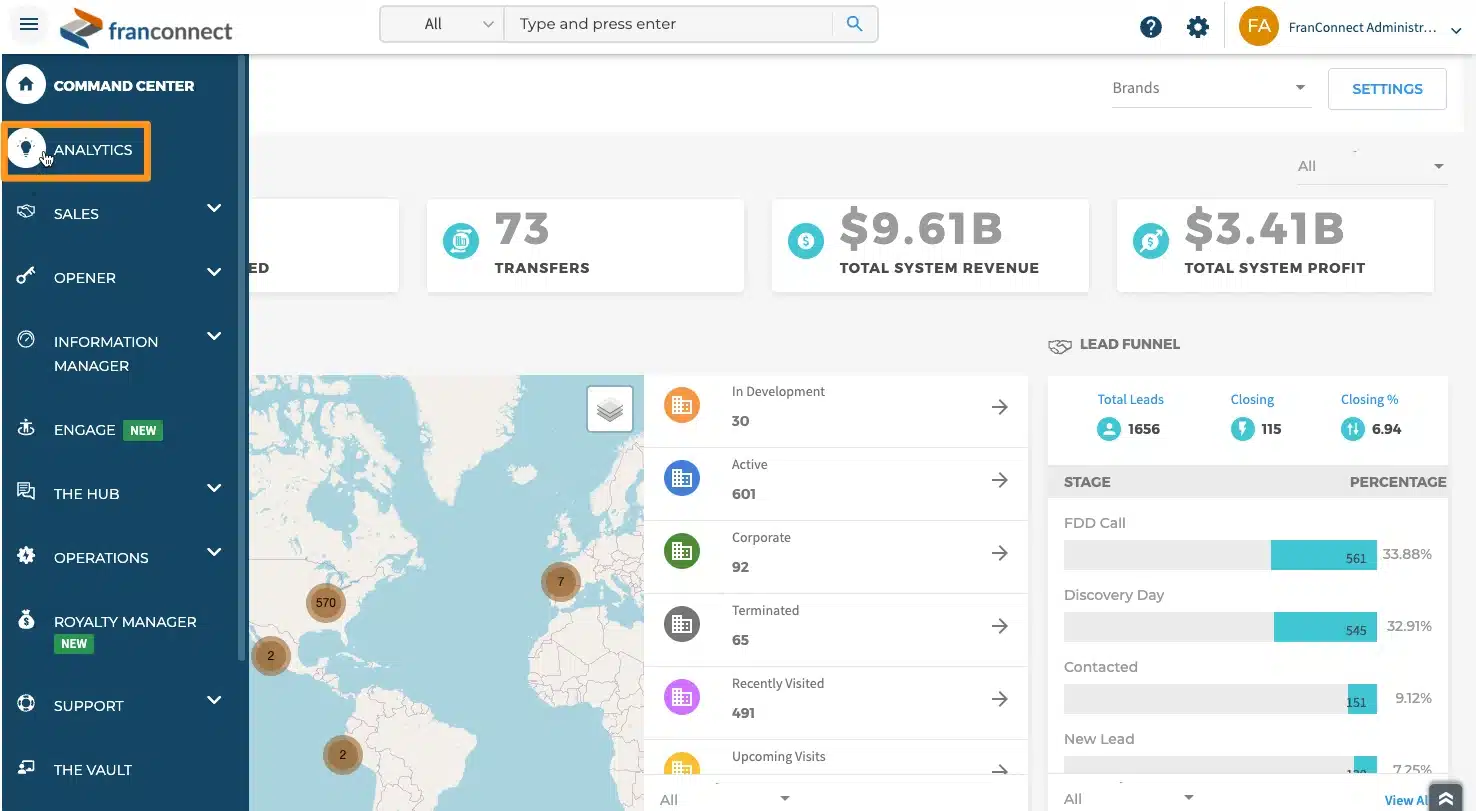
Task: Open the search scope All dropdown
Action: coord(443,24)
